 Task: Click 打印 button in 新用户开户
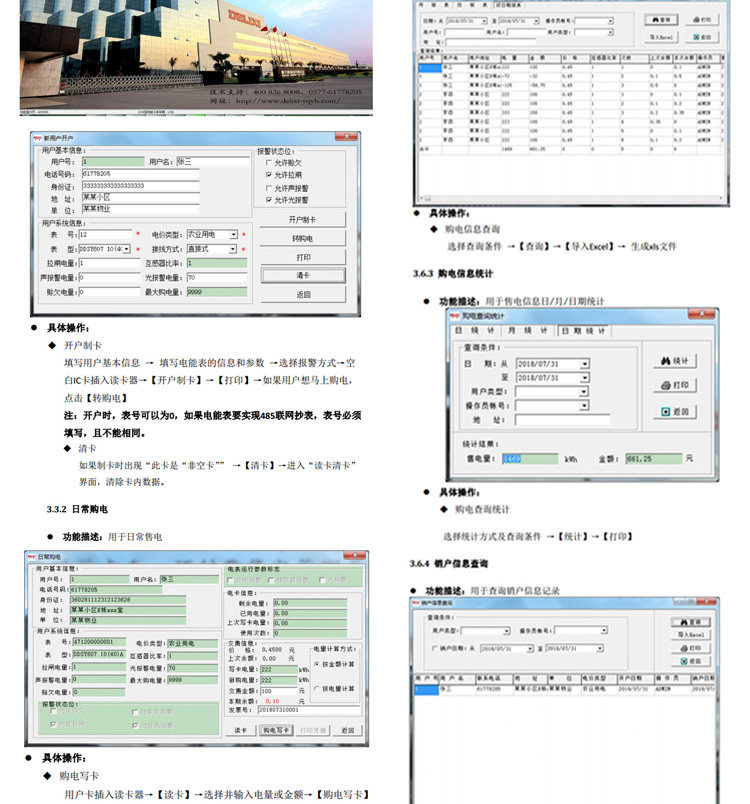(x=302, y=257)
